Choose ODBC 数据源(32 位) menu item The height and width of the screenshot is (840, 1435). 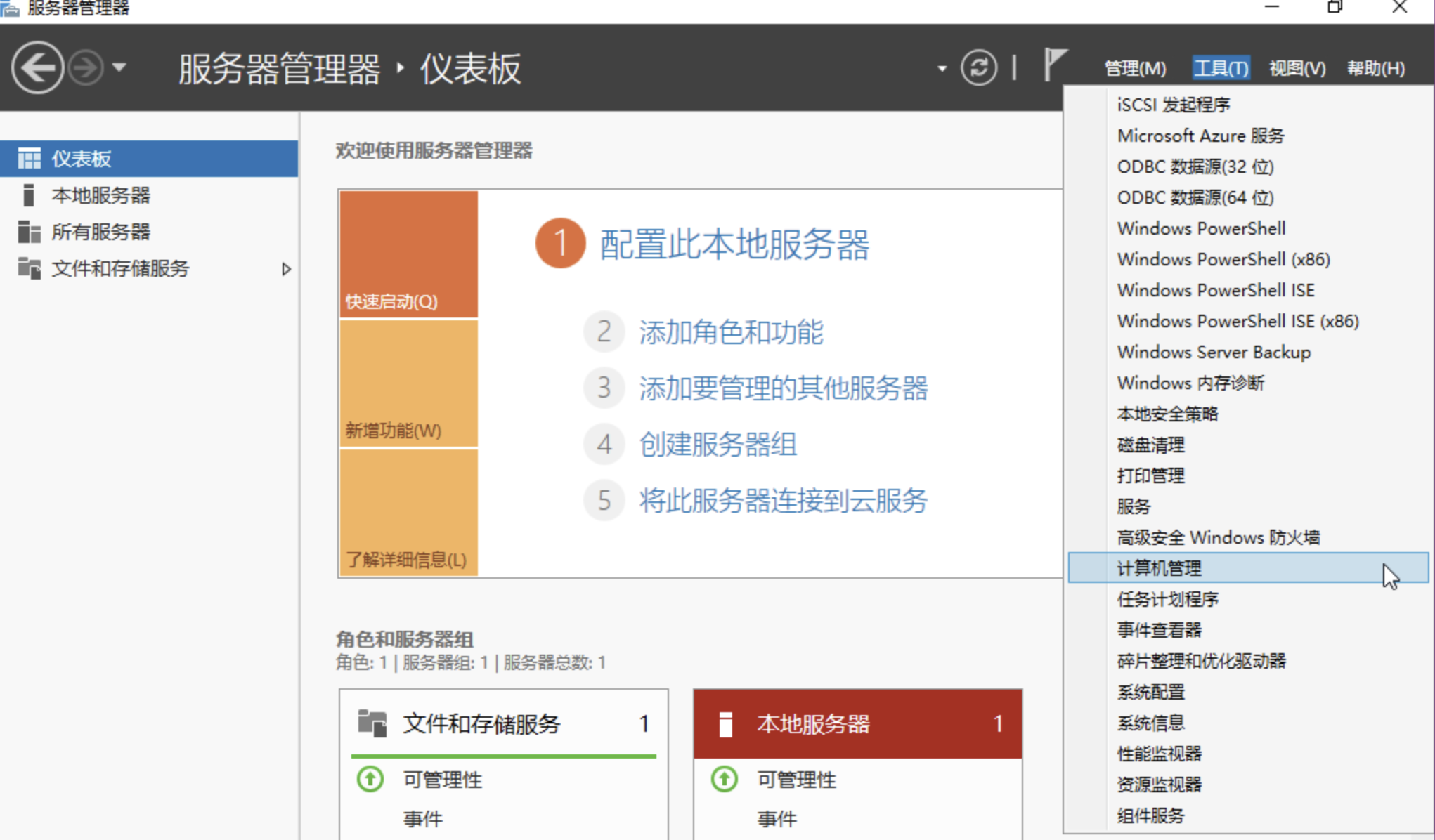coord(1248,166)
